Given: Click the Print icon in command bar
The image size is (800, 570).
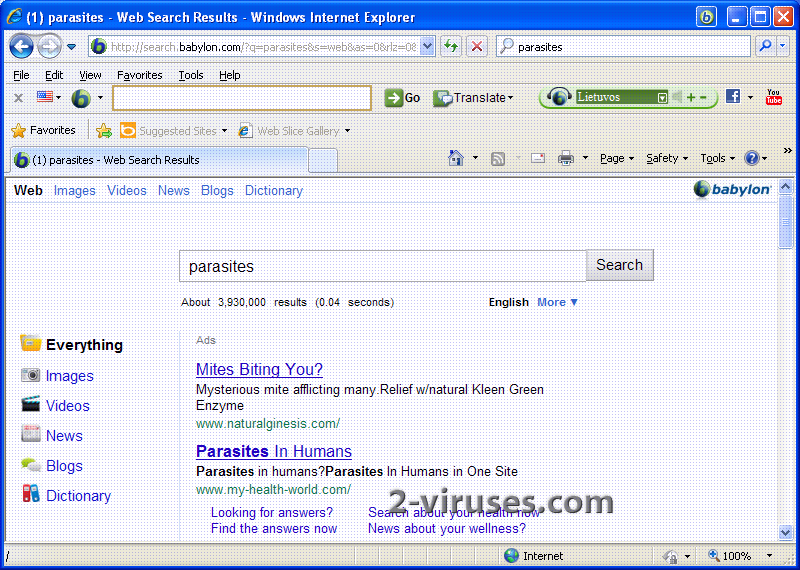Looking at the screenshot, I should [x=565, y=158].
